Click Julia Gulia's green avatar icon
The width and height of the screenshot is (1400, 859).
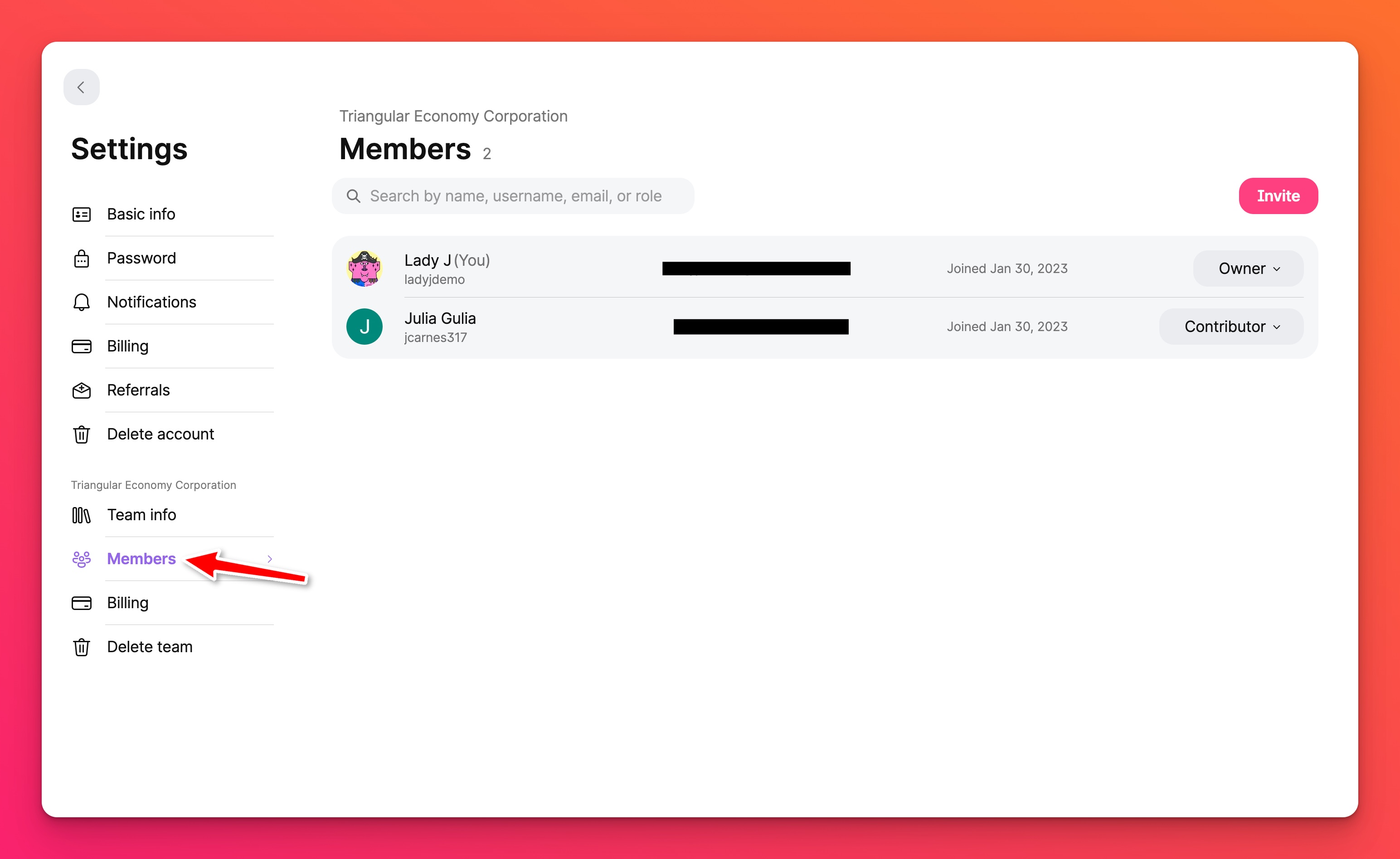(x=365, y=326)
